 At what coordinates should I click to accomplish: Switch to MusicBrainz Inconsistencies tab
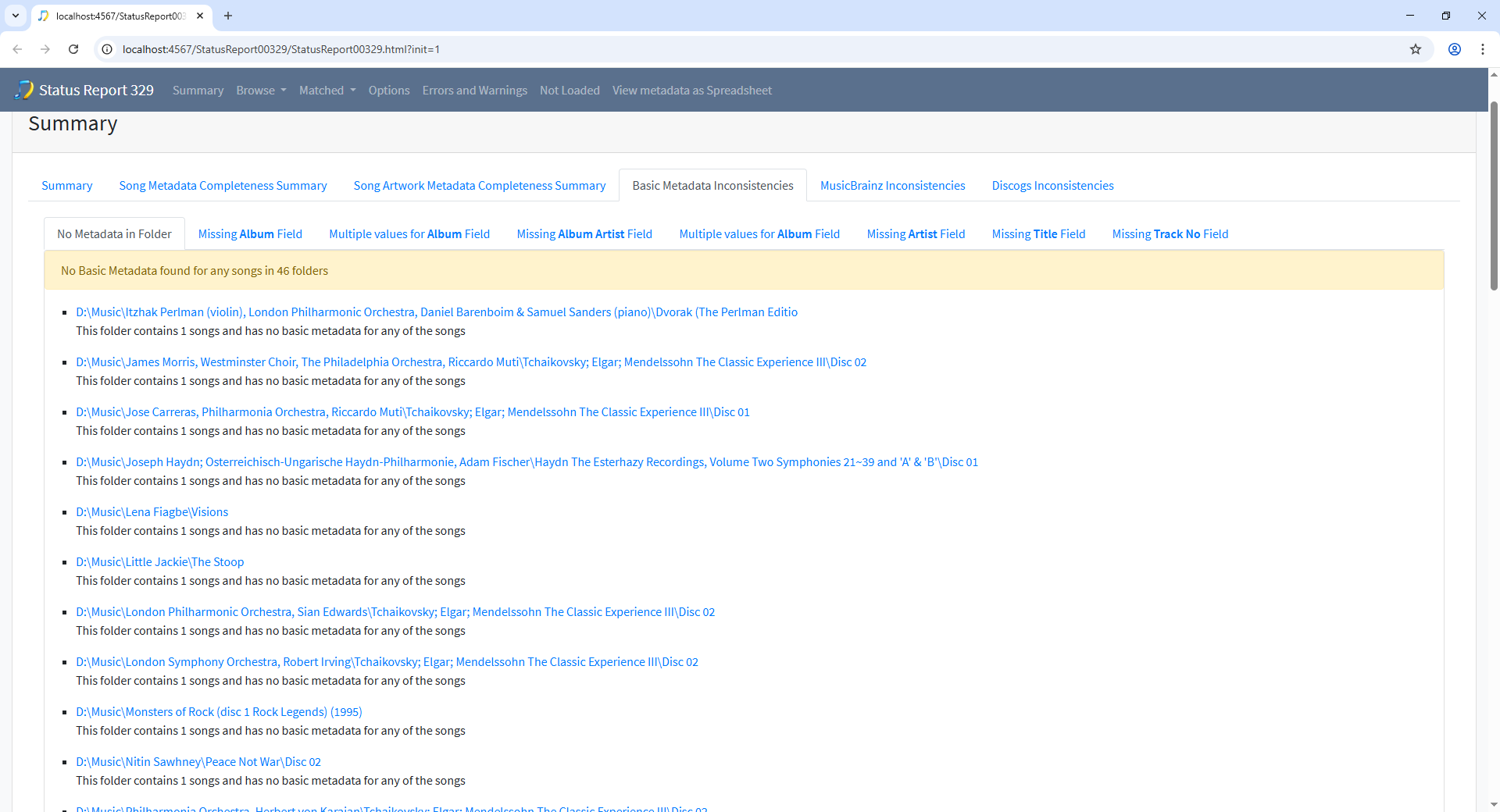pyautogui.click(x=892, y=186)
